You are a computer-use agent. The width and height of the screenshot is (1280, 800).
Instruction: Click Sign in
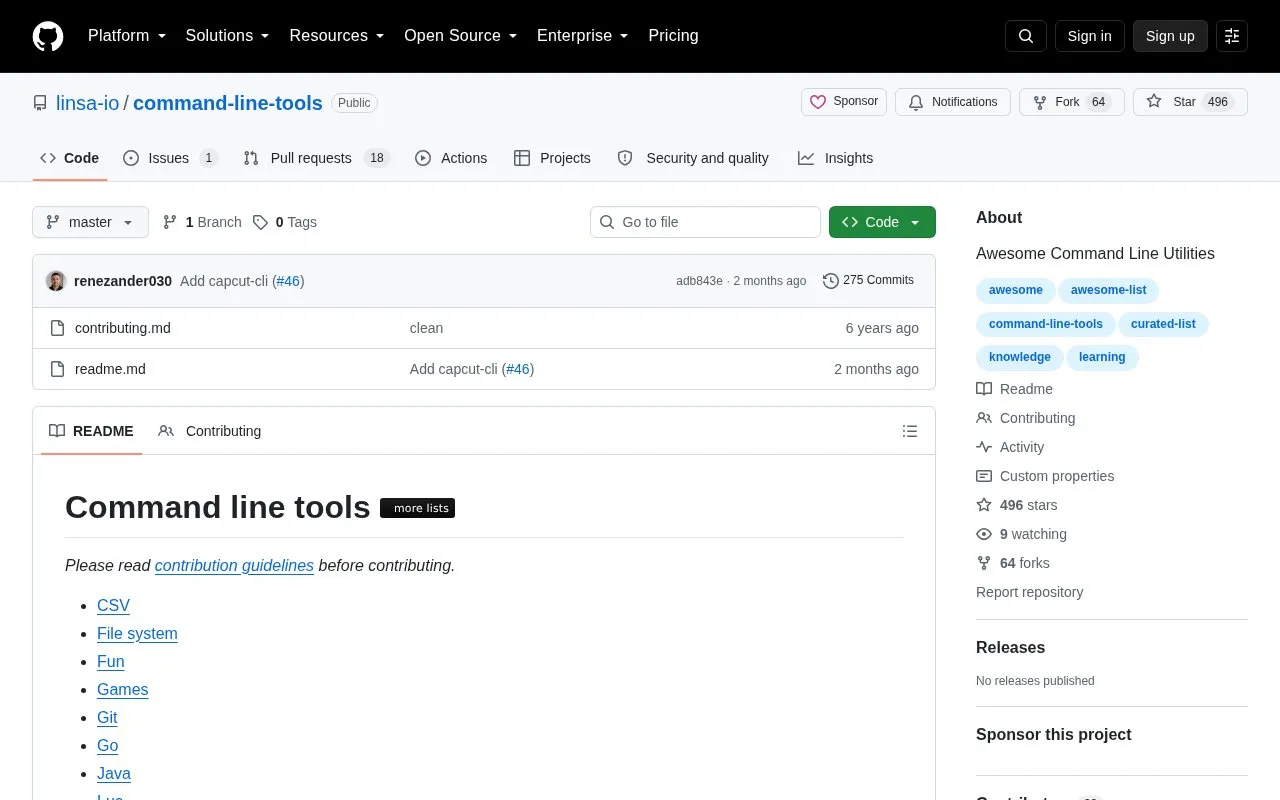pyautogui.click(x=1089, y=36)
